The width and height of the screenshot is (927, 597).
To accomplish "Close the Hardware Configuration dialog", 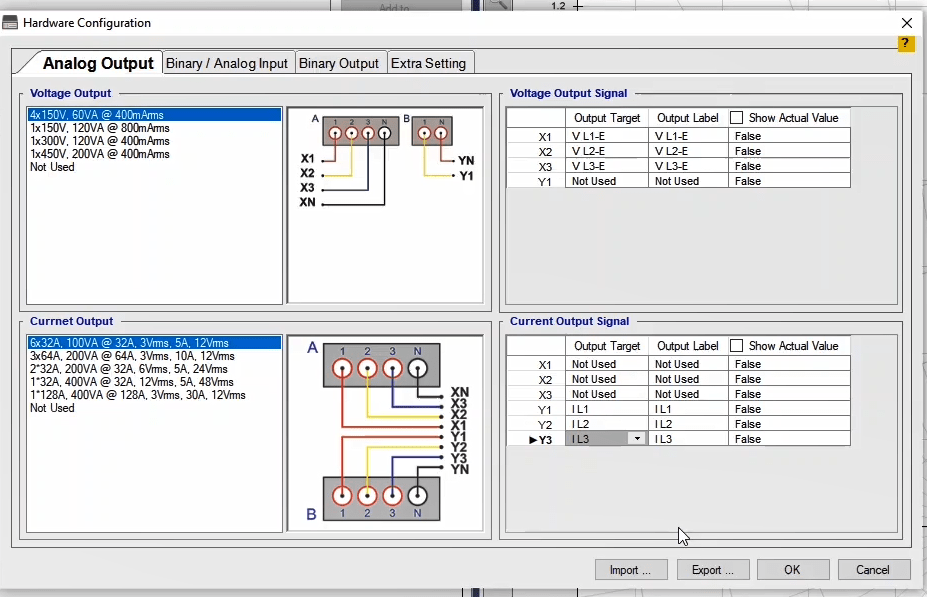I will pyautogui.click(x=906, y=22).
